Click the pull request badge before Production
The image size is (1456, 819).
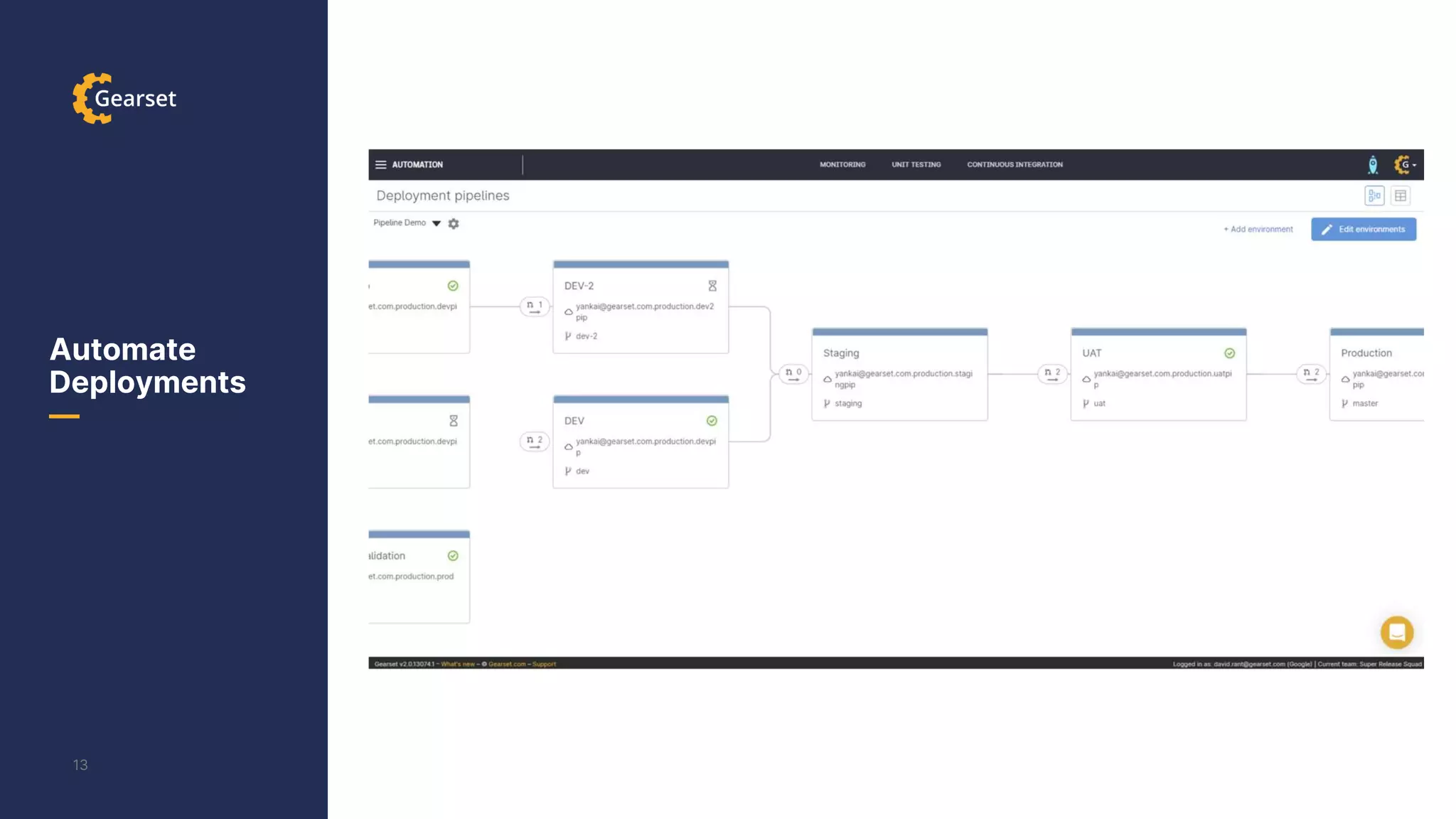(x=1311, y=373)
